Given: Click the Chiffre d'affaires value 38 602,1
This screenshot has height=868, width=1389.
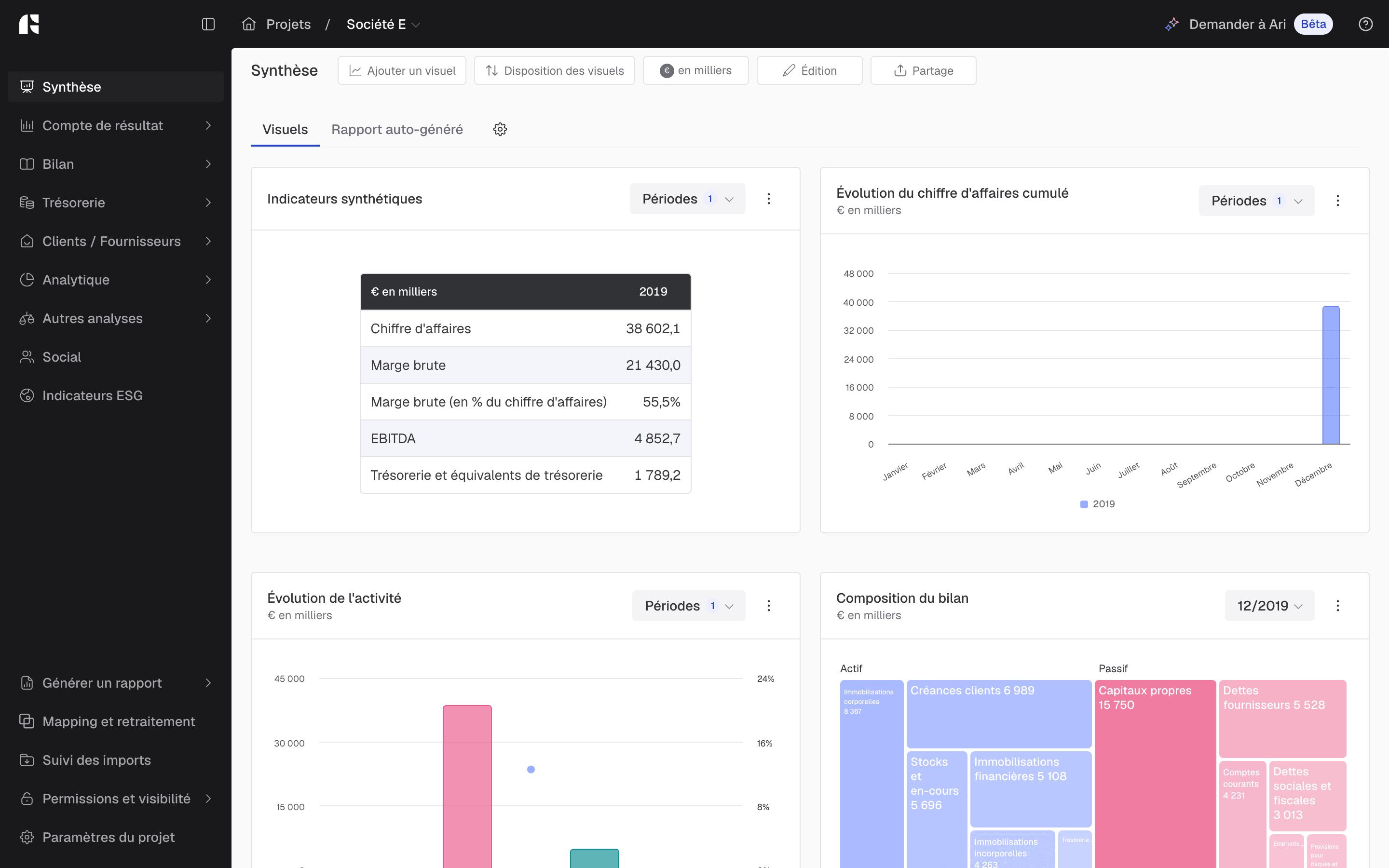Looking at the screenshot, I should [653, 328].
